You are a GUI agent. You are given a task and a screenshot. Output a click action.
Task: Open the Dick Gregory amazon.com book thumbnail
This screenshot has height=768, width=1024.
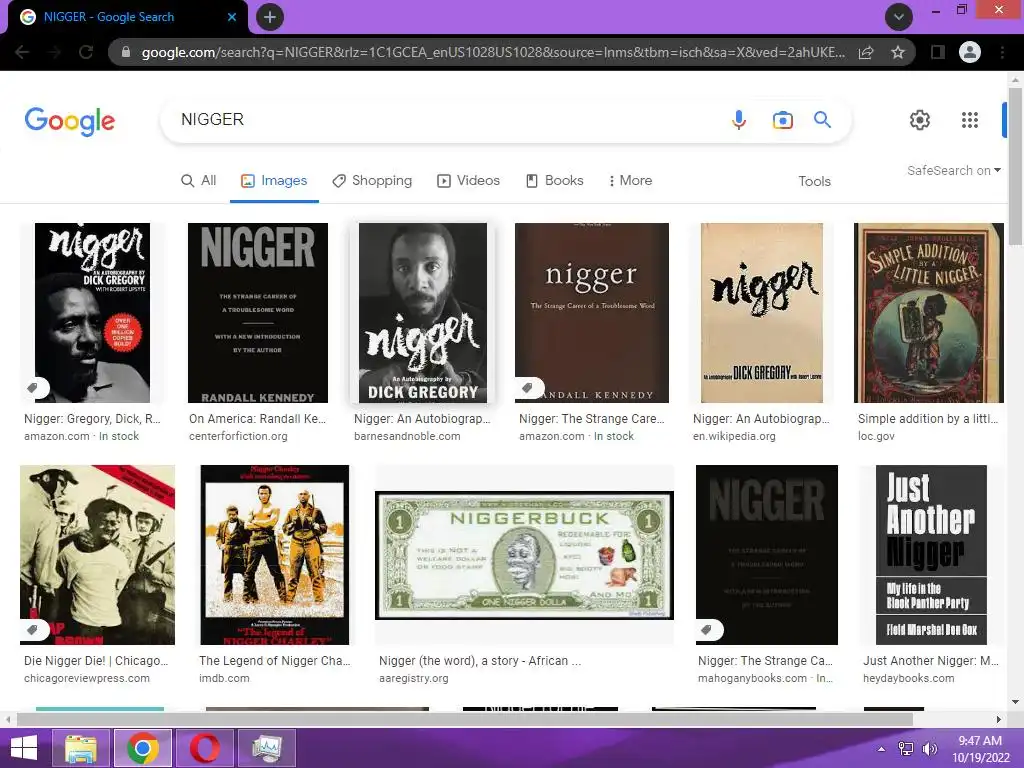92,313
